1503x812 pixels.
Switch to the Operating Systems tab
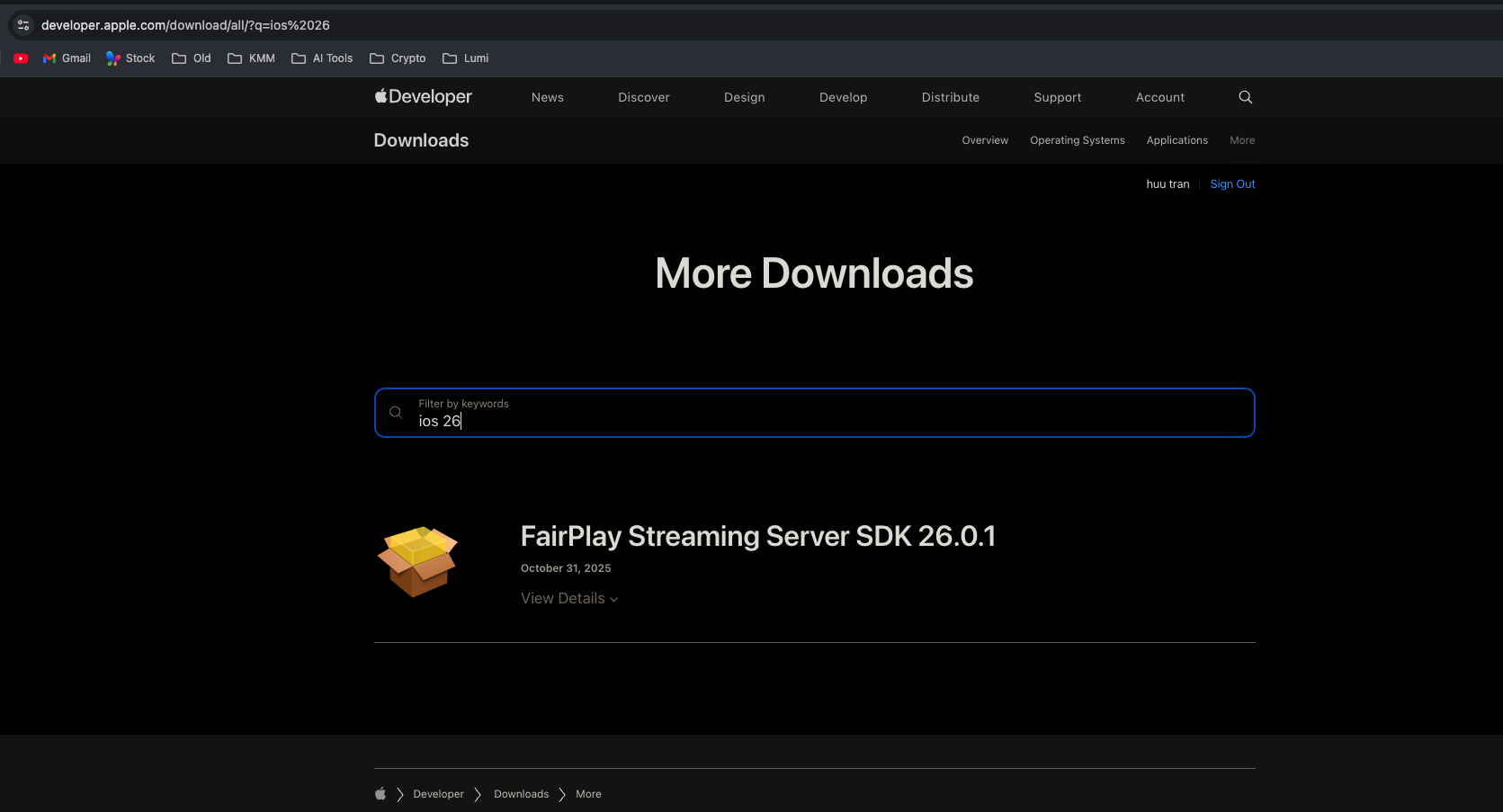[x=1077, y=140]
